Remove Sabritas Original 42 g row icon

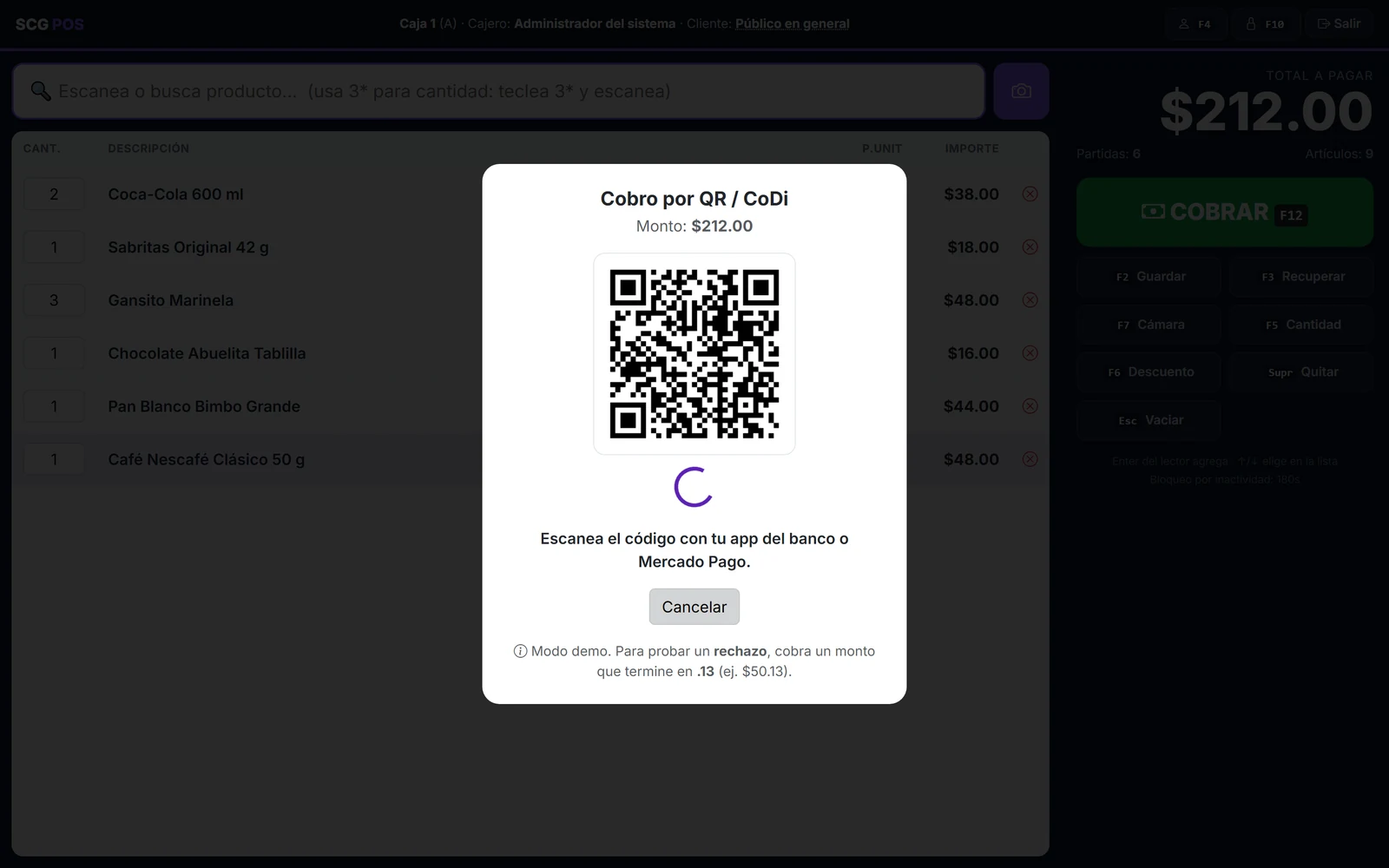pos(1030,247)
